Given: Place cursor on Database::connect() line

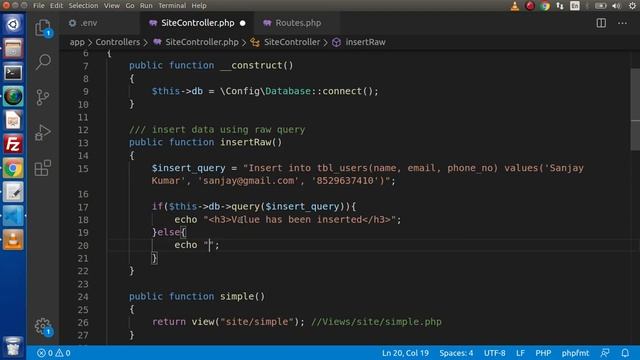Looking at the screenshot, I should [x=265, y=91].
